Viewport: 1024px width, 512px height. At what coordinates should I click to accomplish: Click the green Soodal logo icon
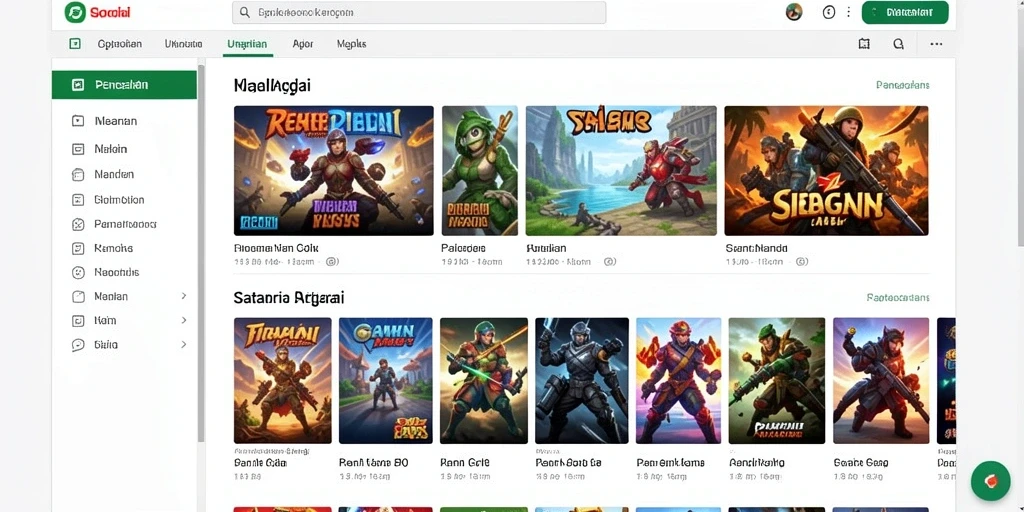75,12
